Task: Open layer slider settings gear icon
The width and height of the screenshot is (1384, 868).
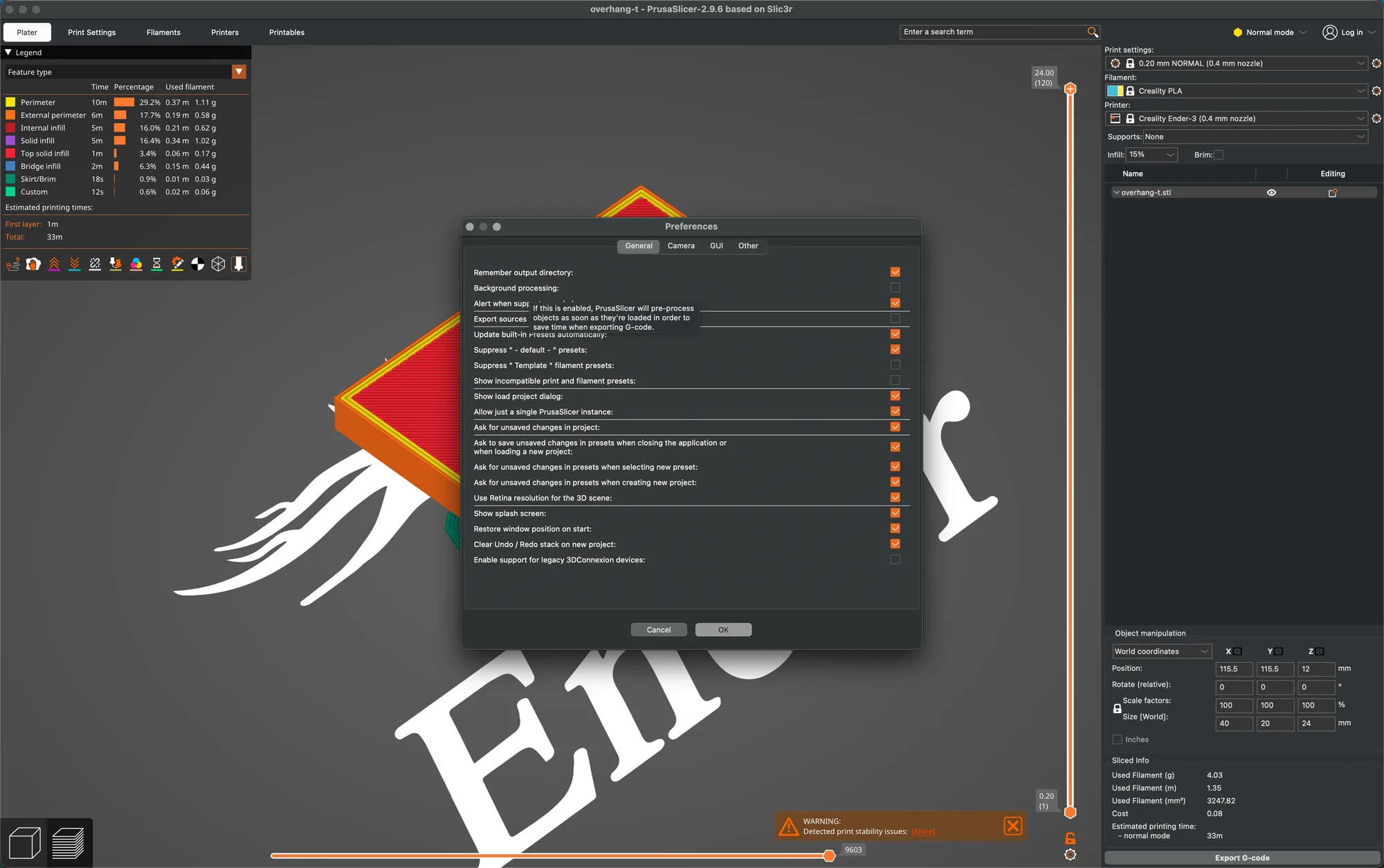Action: pos(1070,855)
